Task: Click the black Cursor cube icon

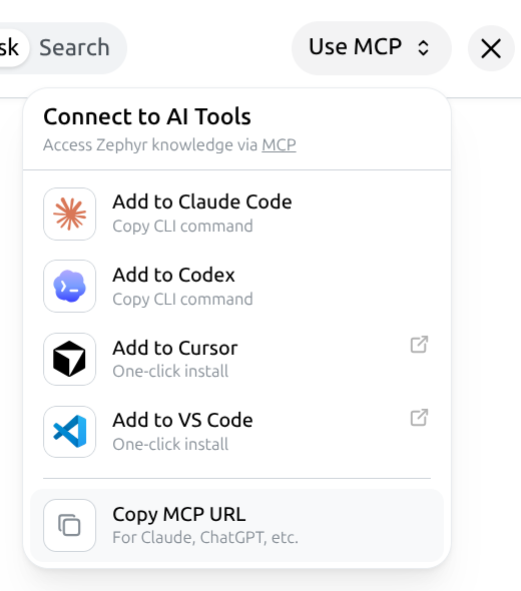Action: 70,359
